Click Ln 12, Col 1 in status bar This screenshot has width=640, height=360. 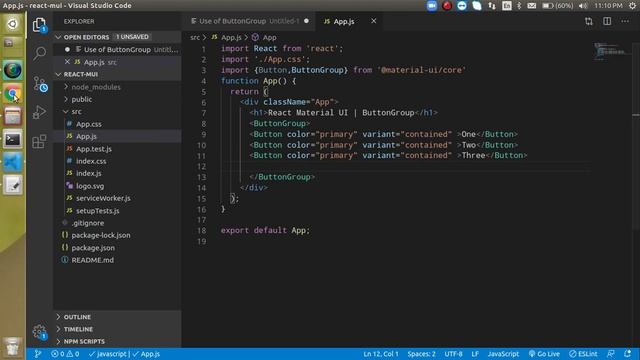pyautogui.click(x=381, y=354)
